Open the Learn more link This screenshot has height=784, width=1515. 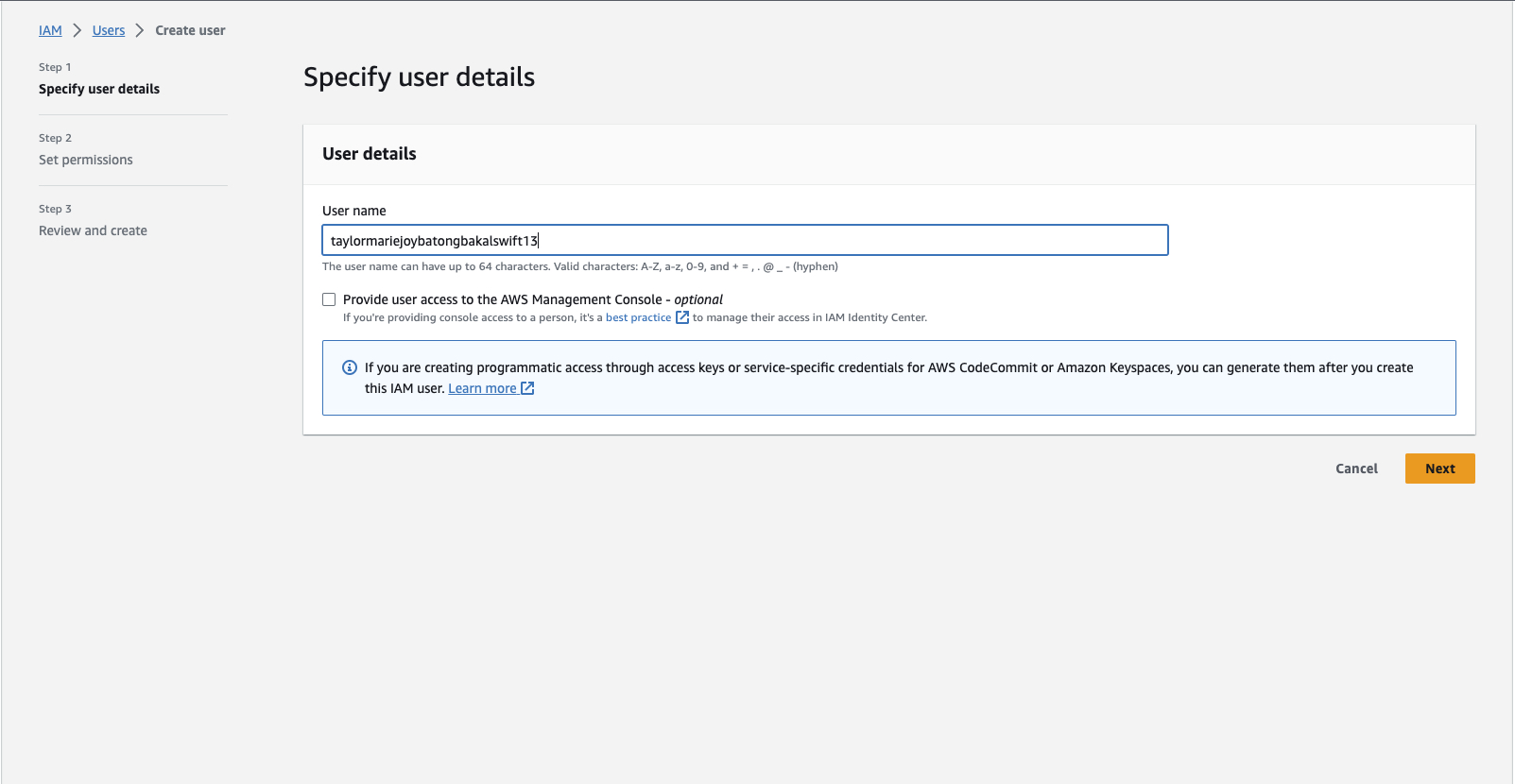pyautogui.click(x=482, y=388)
